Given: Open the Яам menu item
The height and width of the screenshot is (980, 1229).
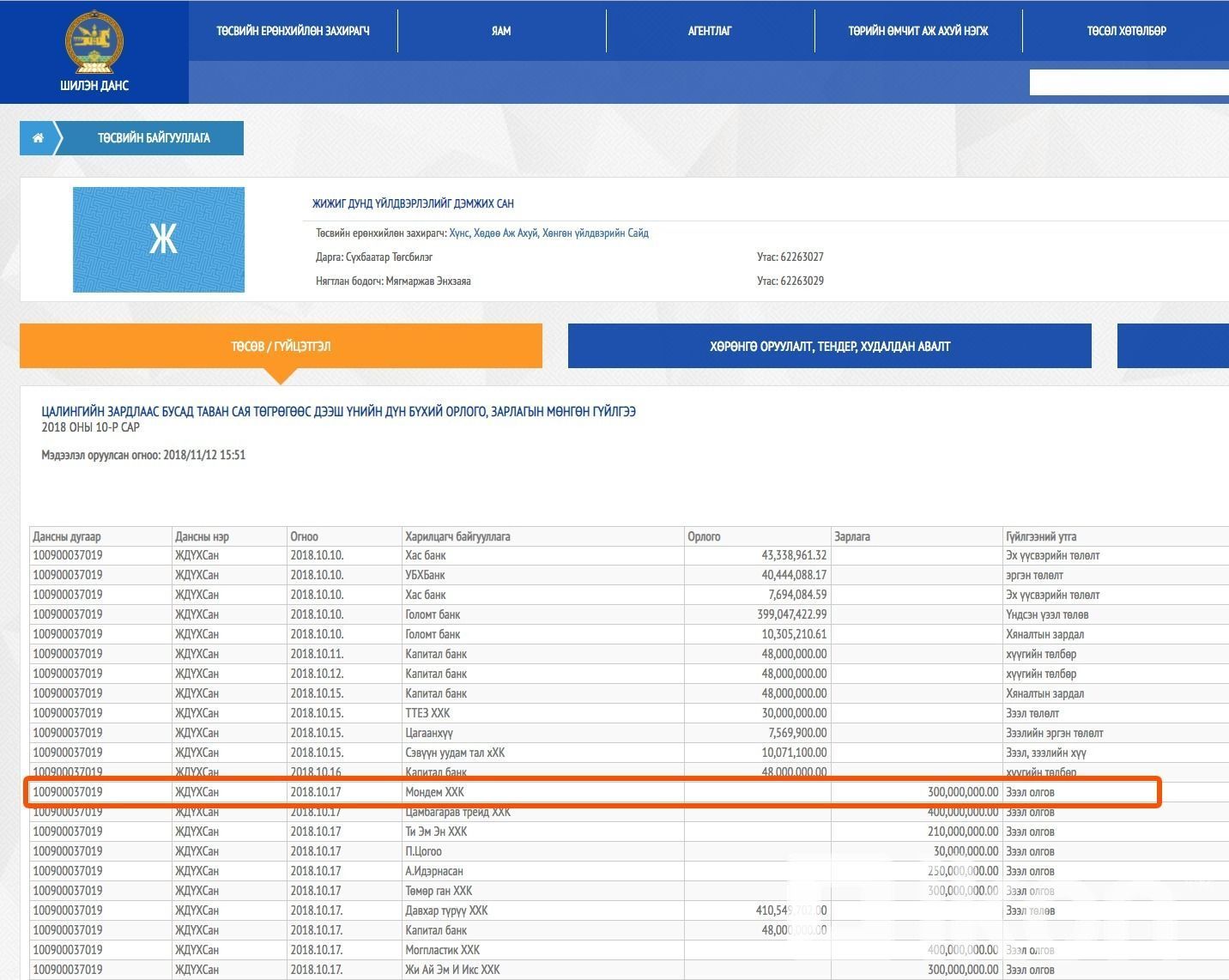Looking at the screenshot, I should (501, 31).
